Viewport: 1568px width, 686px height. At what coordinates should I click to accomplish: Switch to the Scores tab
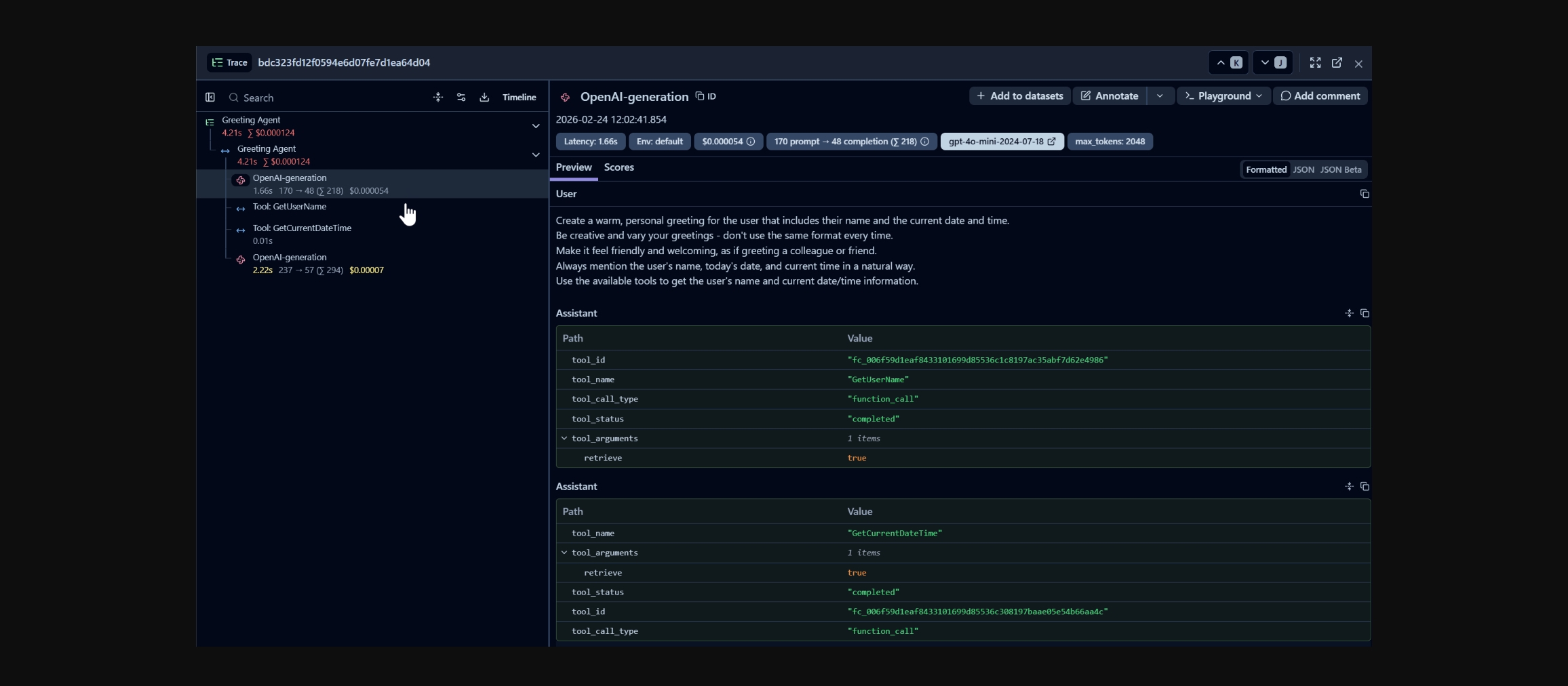coord(619,167)
